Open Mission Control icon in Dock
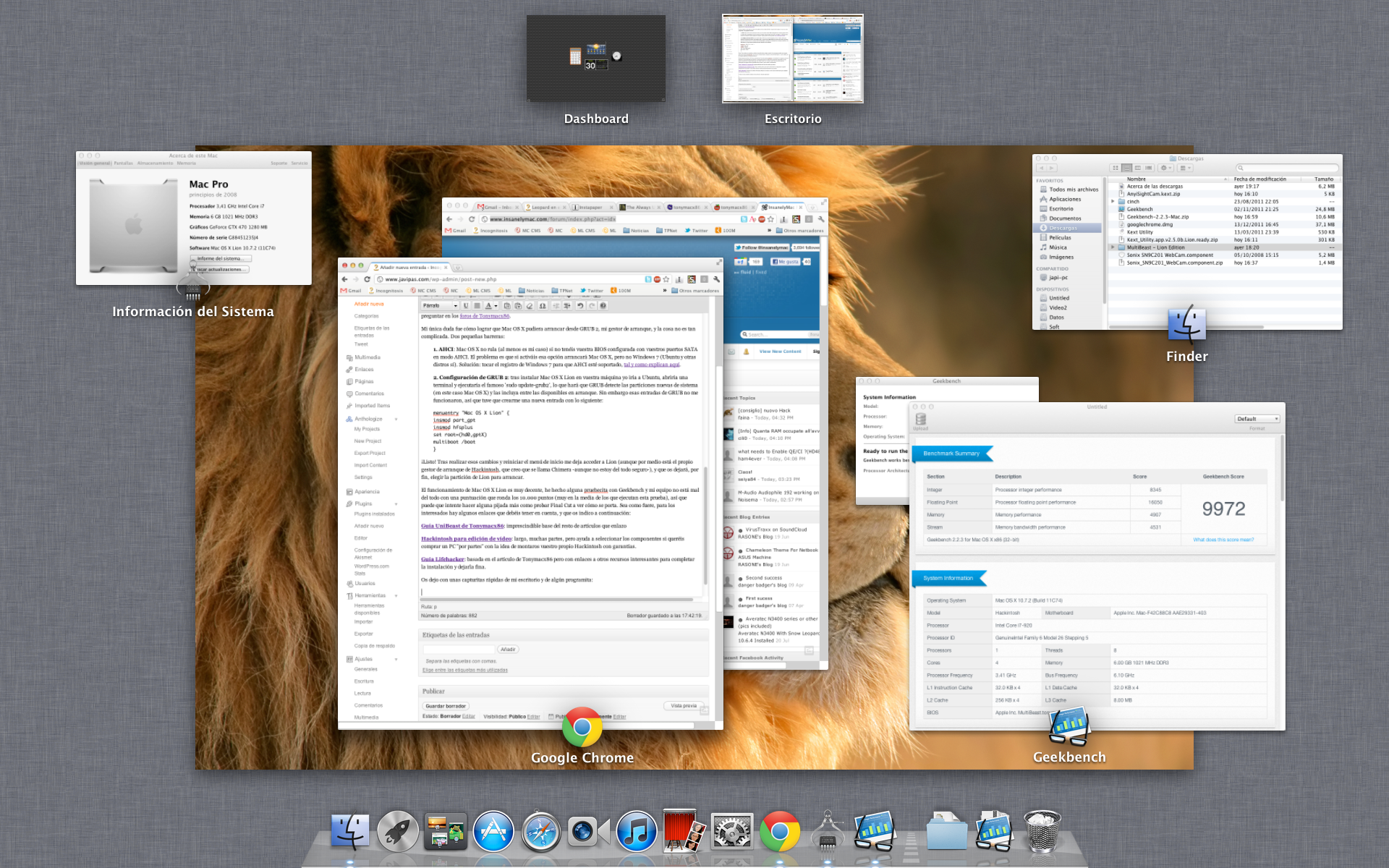This screenshot has height=868, width=1389. [446, 830]
